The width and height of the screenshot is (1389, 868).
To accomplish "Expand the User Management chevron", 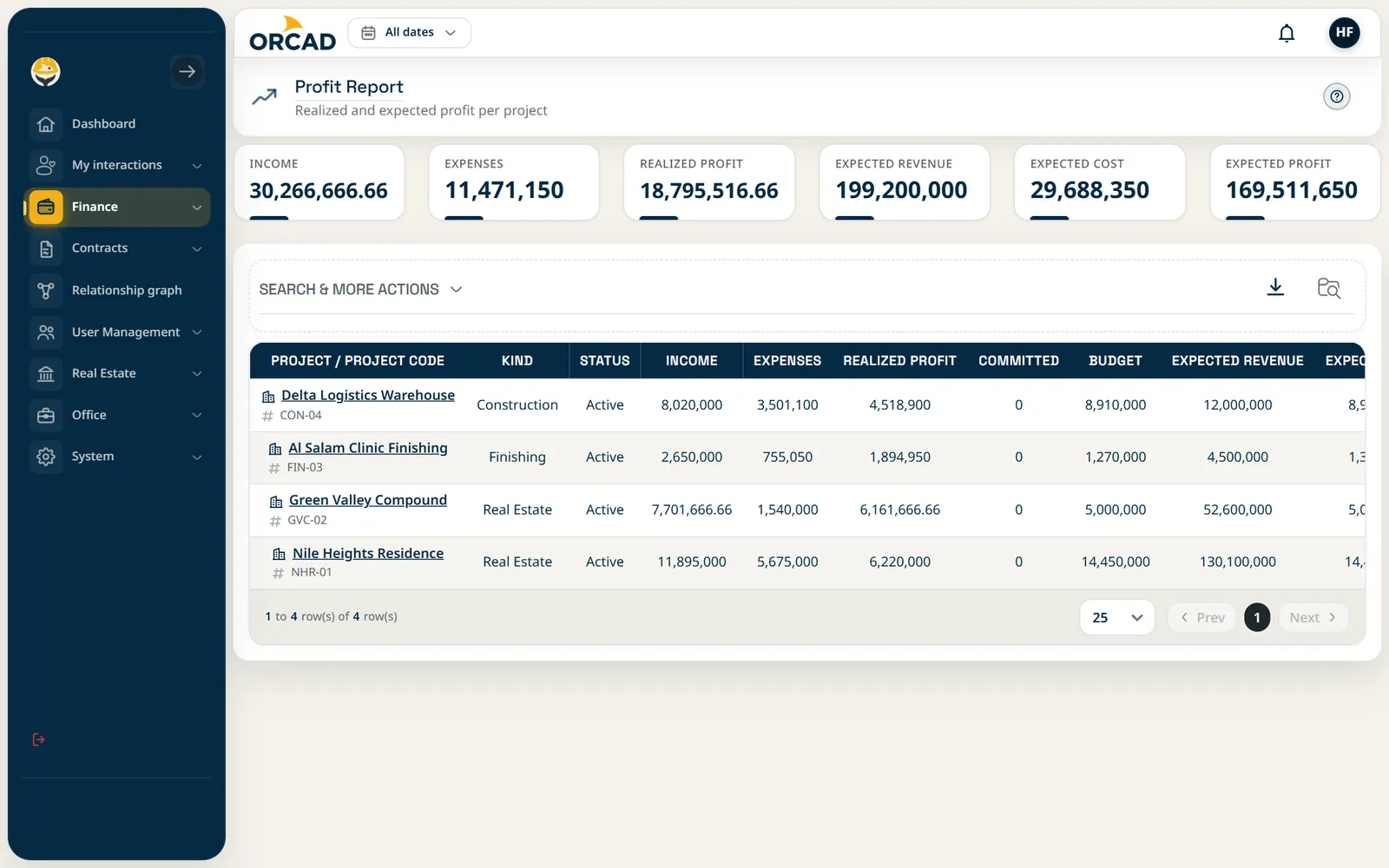I will (197, 332).
